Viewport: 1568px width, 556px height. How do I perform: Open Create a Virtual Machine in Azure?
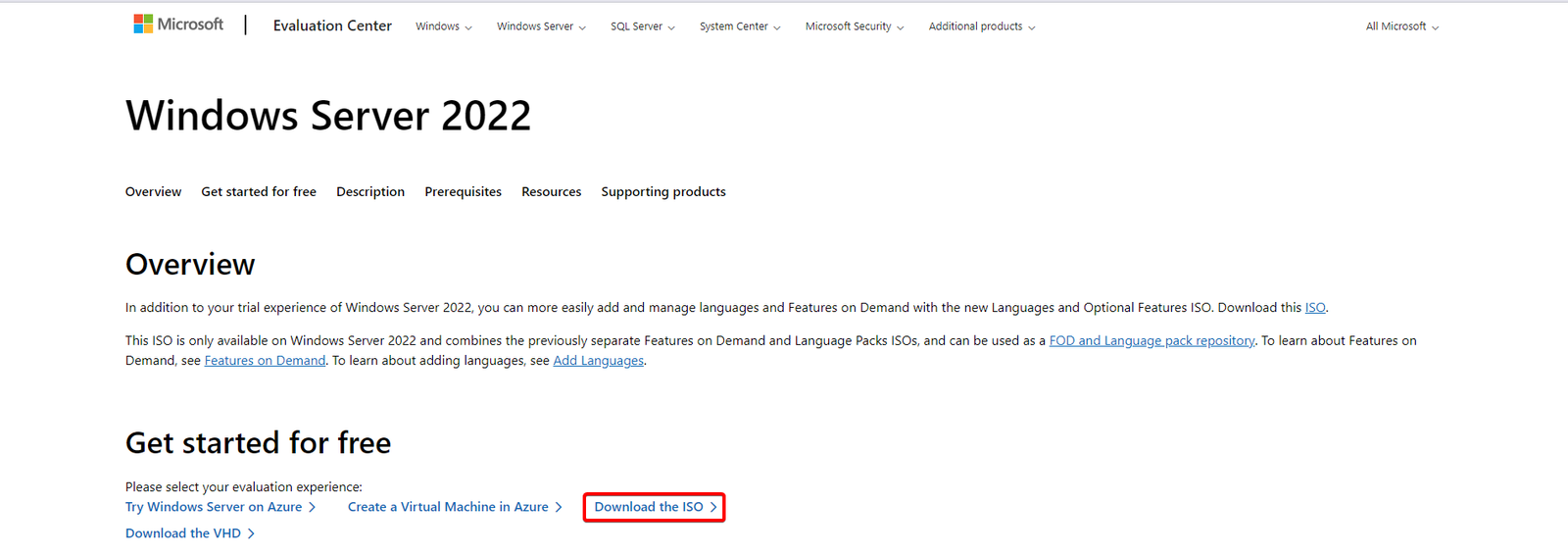[x=454, y=507]
